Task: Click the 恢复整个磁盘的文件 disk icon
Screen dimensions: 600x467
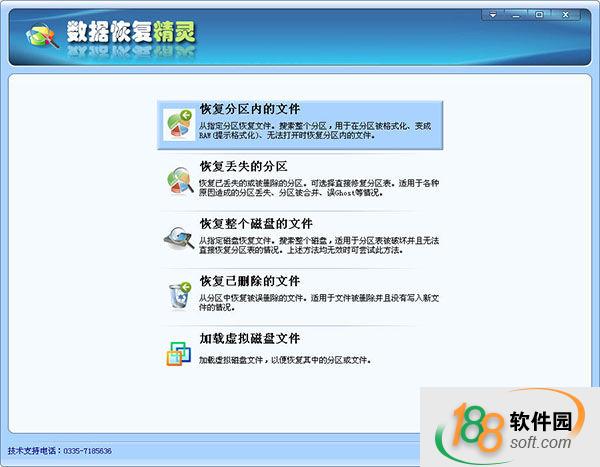Action: click(179, 237)
